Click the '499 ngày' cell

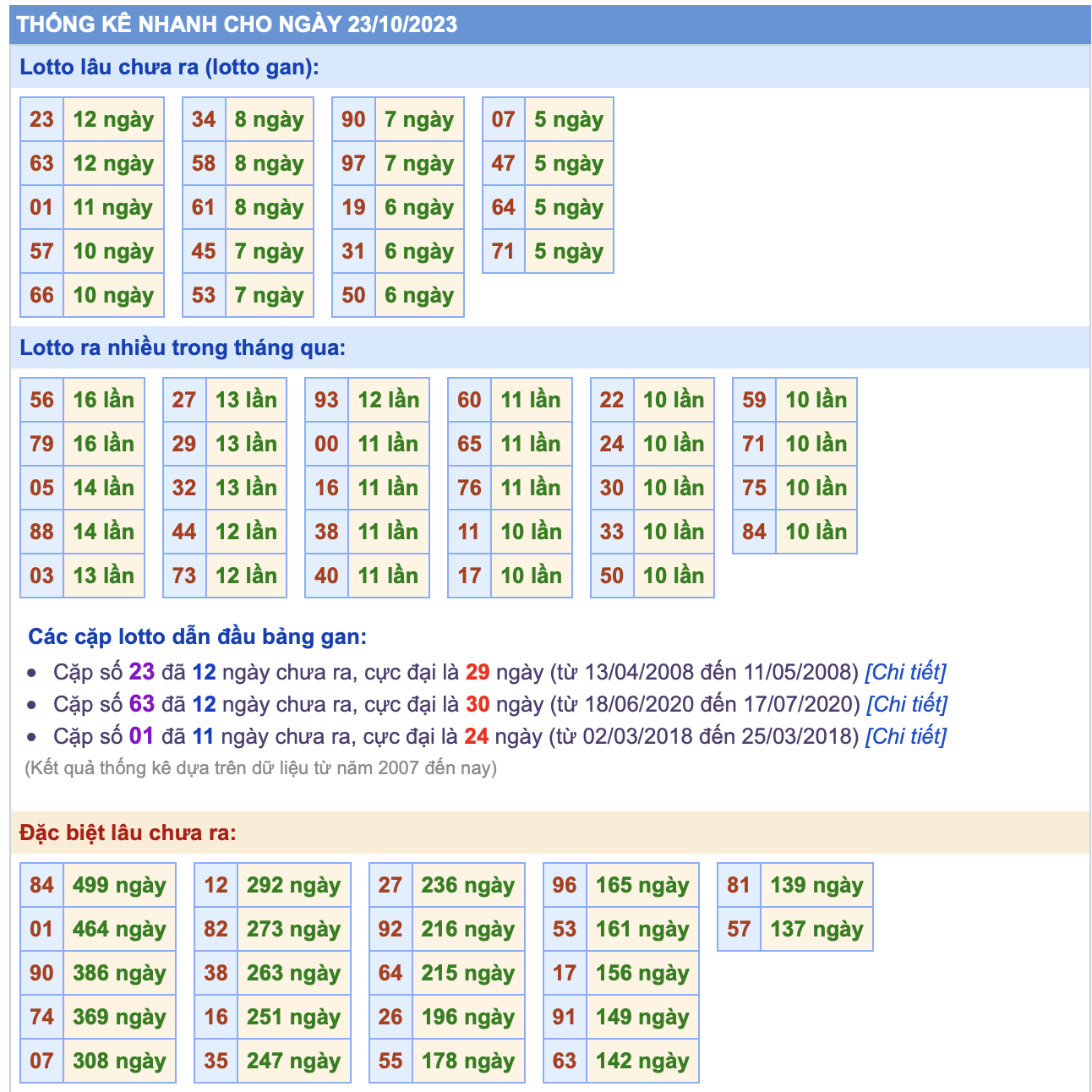[x=119, y=885]
